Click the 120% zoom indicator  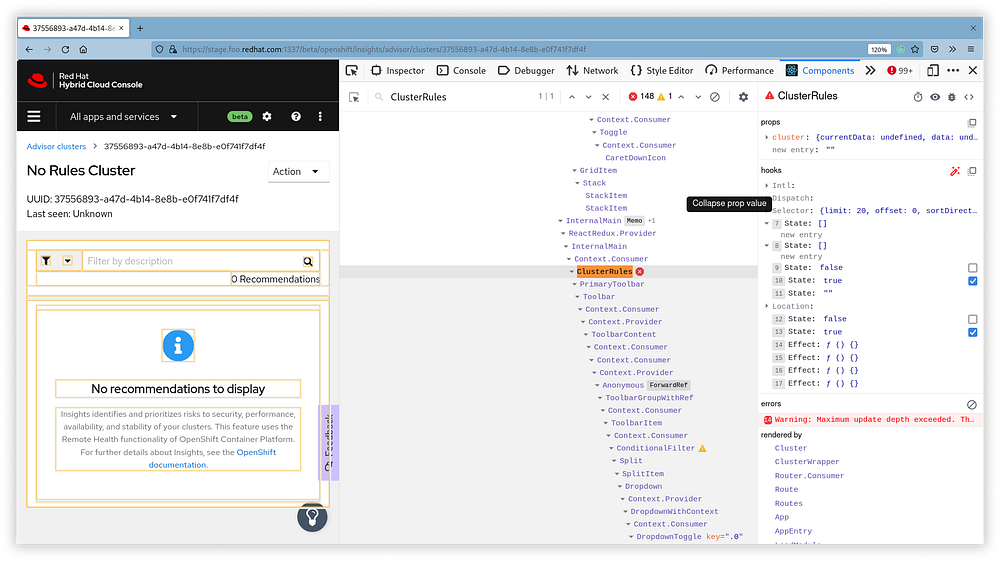pyautogui.click(x=879, y=49)
